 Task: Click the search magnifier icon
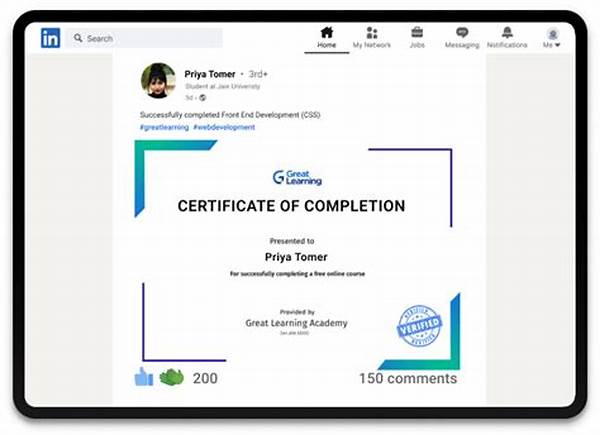pos(78,38)
